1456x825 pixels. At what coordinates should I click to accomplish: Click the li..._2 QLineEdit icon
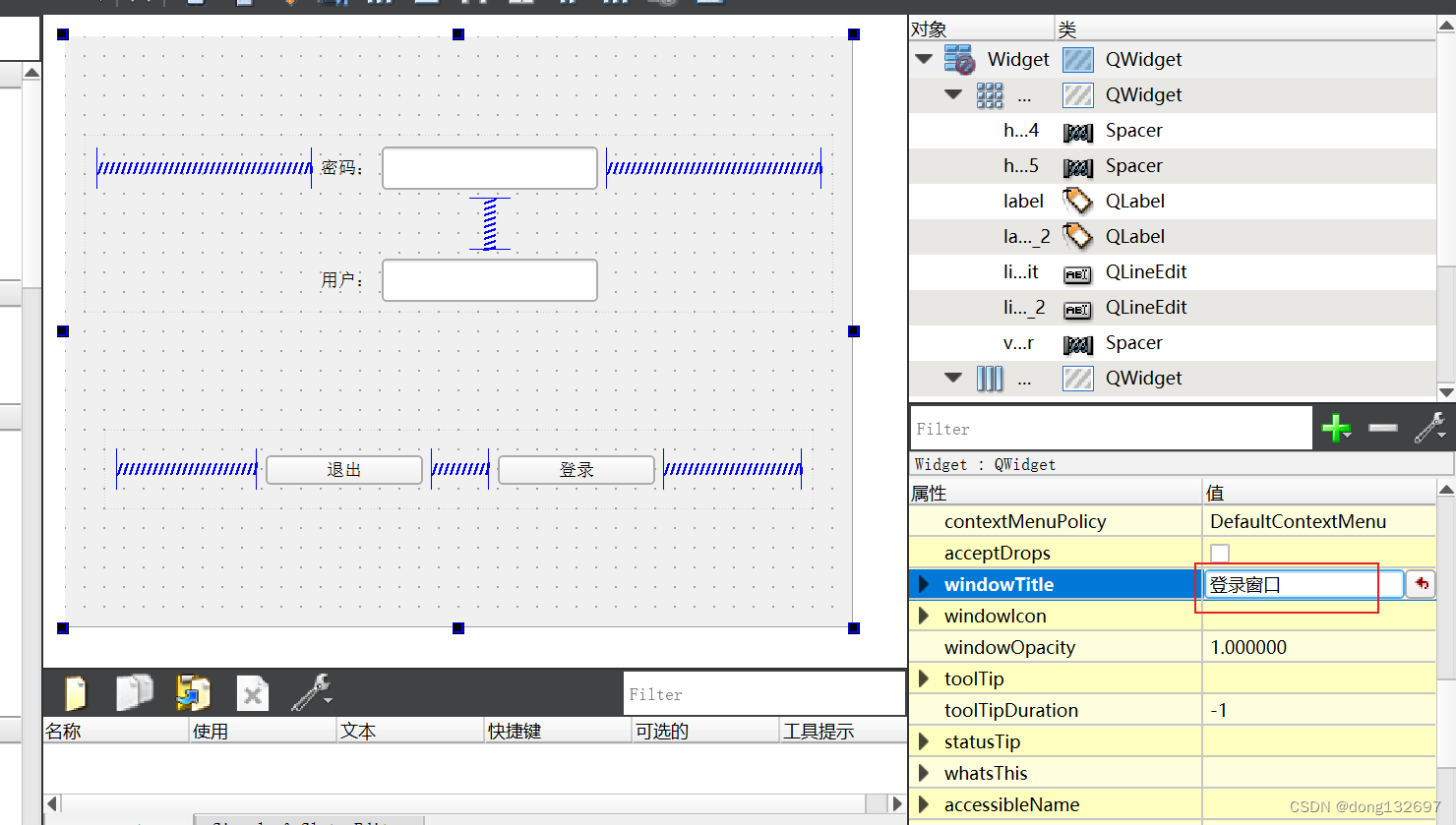pos(1077,310)
